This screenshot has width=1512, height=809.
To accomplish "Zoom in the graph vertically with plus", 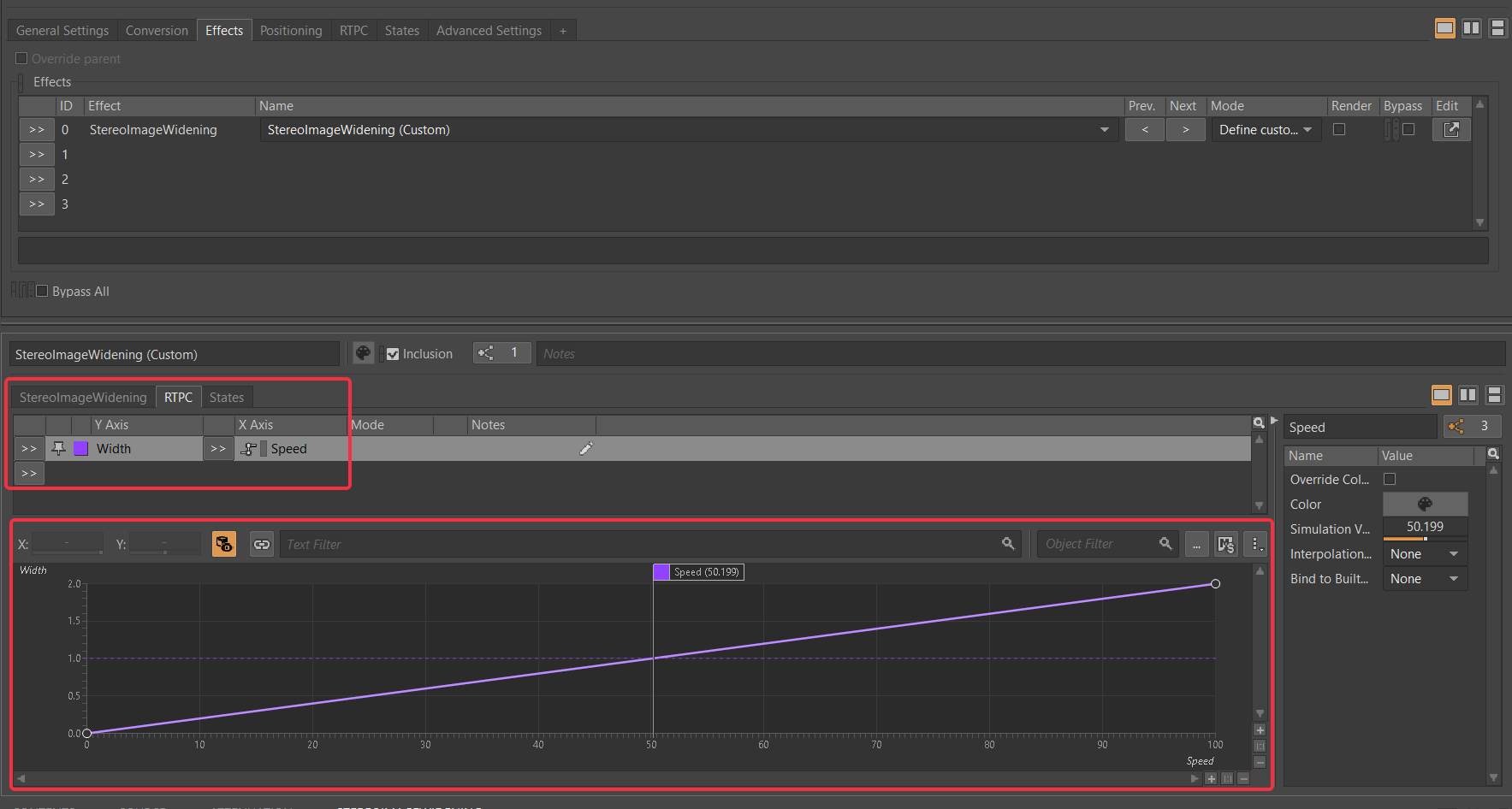I will (x=1260, y=730).
